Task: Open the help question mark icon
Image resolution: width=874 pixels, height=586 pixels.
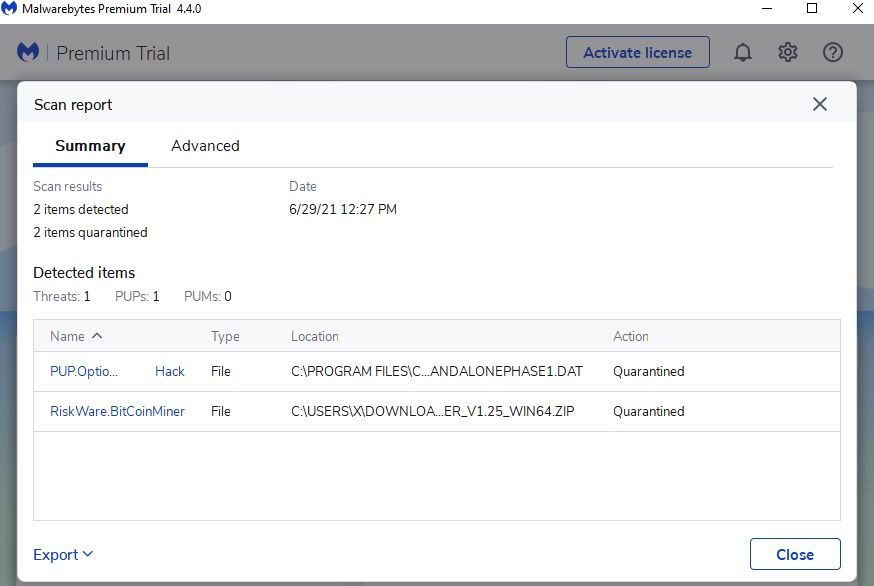Action: (833, 52)
